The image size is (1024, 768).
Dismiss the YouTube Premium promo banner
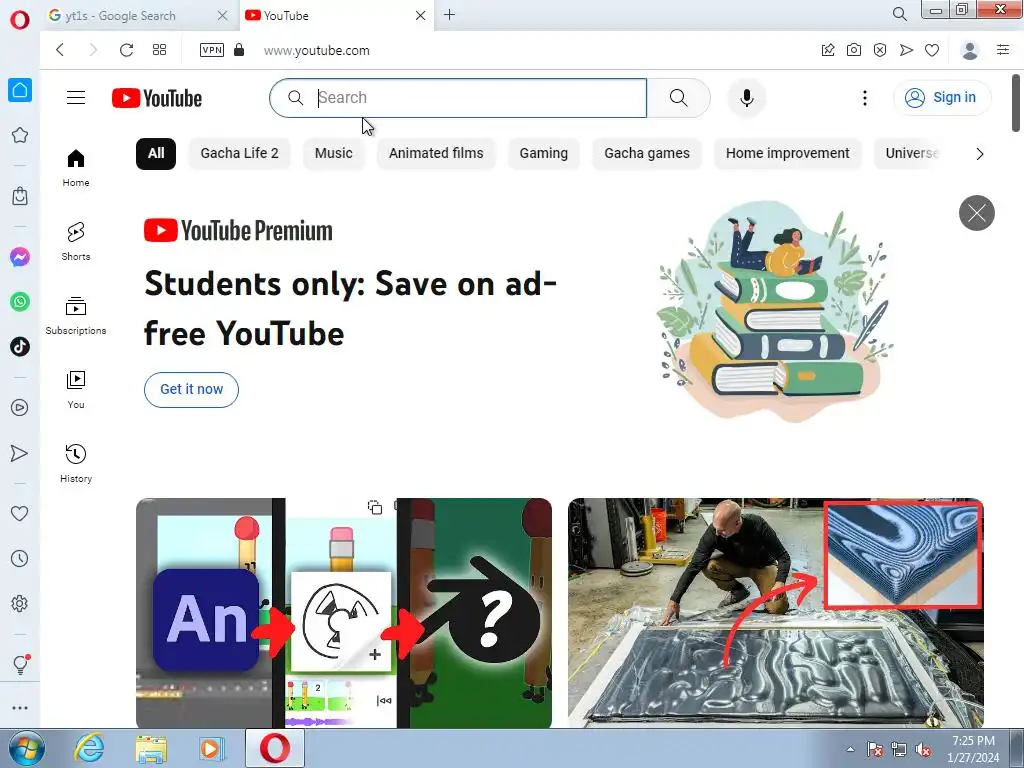pyautogui.click(x=976, y=213)
